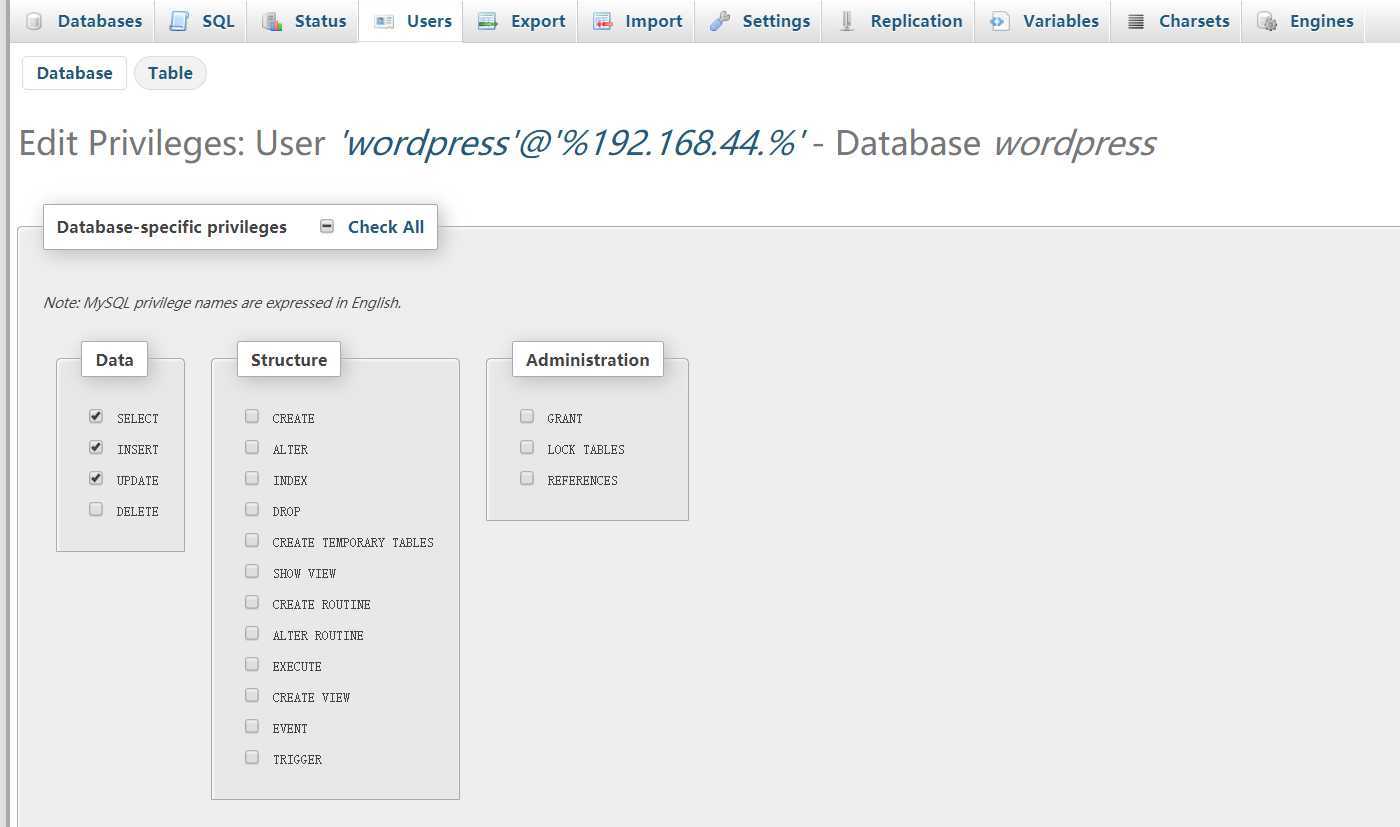Click the Administration group heading
The width and height of the screenshot is (1400, 827).
[x=588, y=360]
